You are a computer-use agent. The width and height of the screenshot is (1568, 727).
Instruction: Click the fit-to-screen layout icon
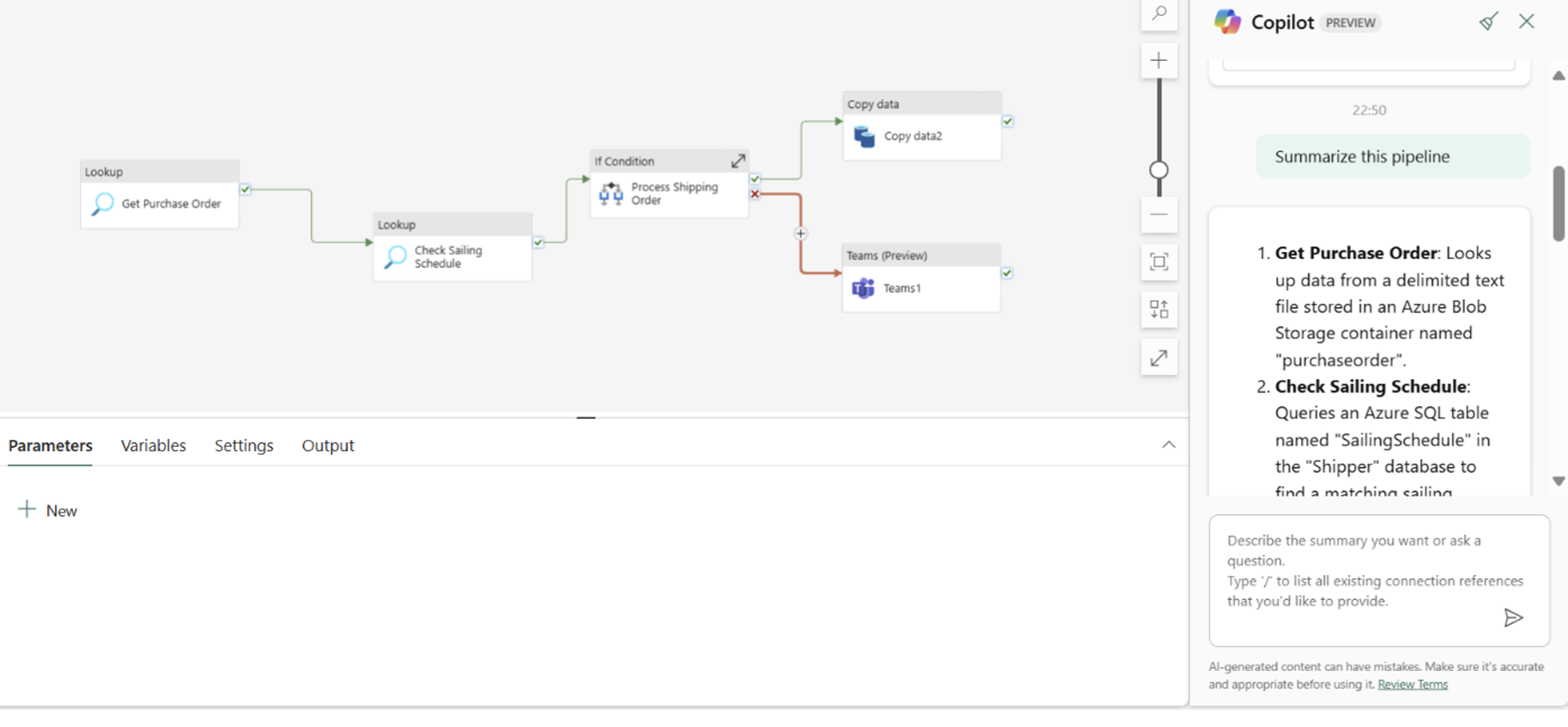pyautogui.click(x=1158, y=262)
